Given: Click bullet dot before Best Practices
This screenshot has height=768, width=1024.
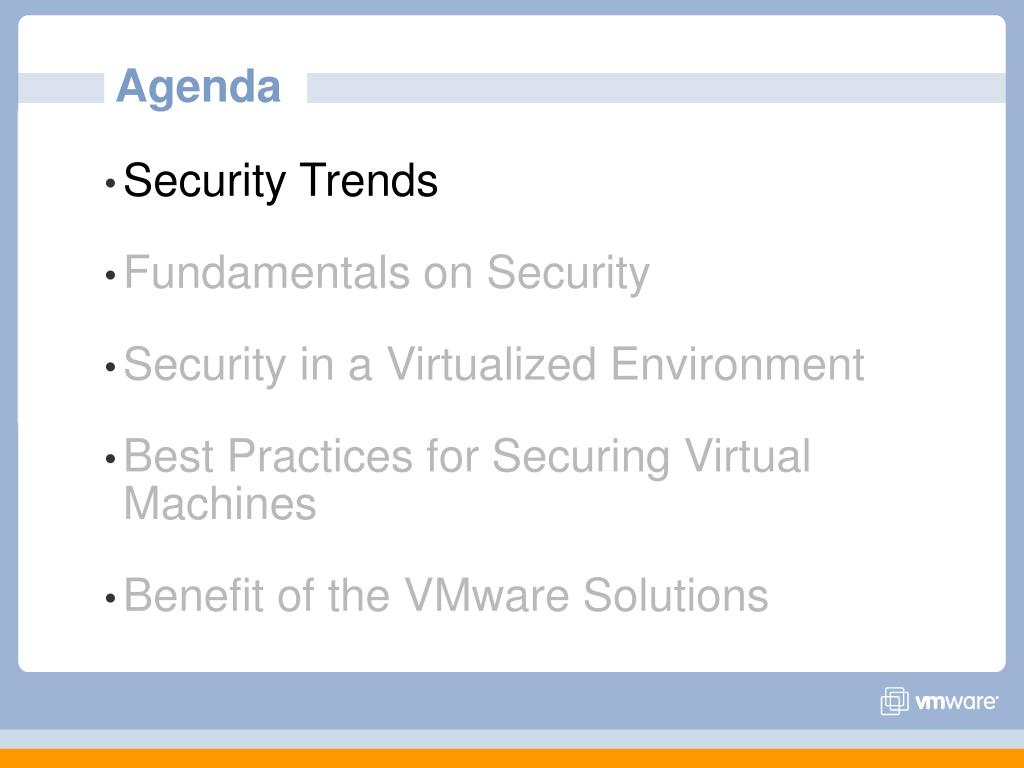Looking at the screenshot, I should (110, 459).
